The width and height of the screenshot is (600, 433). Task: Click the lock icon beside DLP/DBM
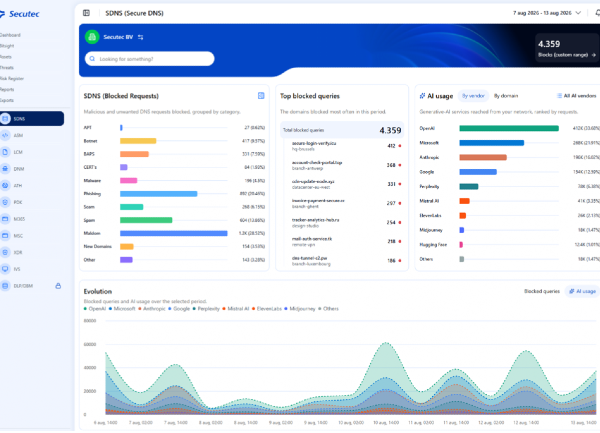point(58,286)
